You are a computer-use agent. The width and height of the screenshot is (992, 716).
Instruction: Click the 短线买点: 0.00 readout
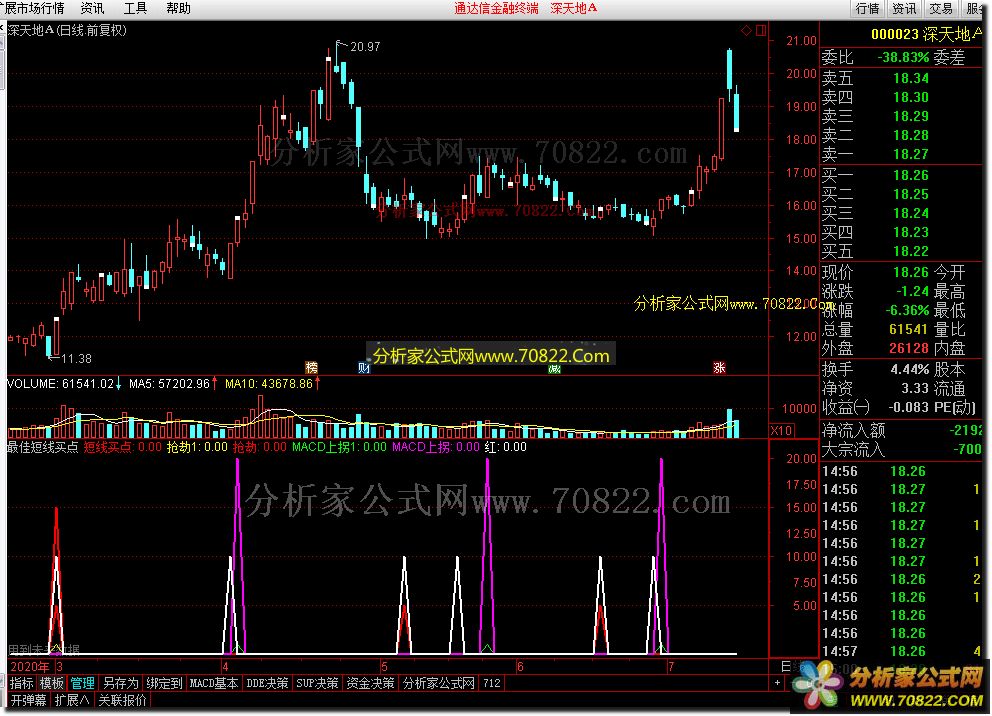(x=123, y=447)
